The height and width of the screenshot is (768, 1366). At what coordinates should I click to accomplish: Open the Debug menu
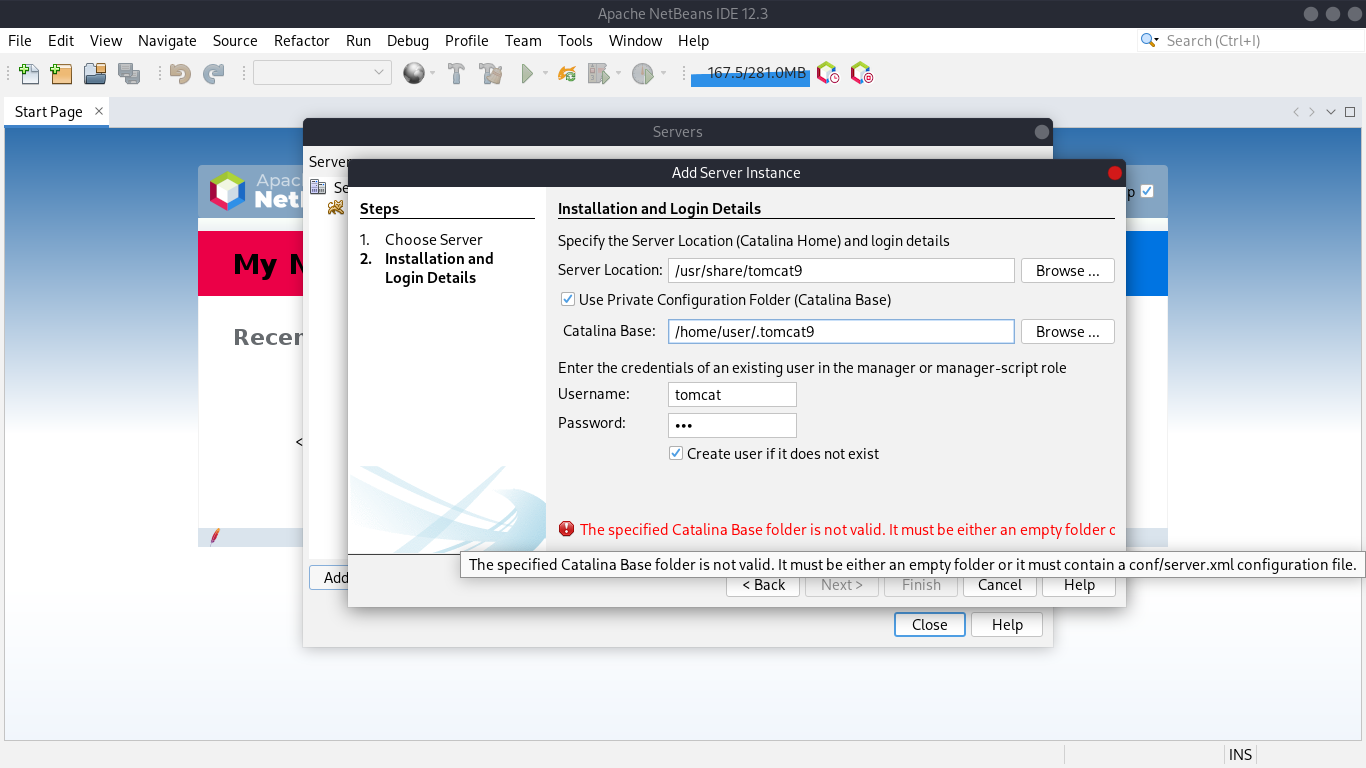pyautogui.click(x=408, y=41)
